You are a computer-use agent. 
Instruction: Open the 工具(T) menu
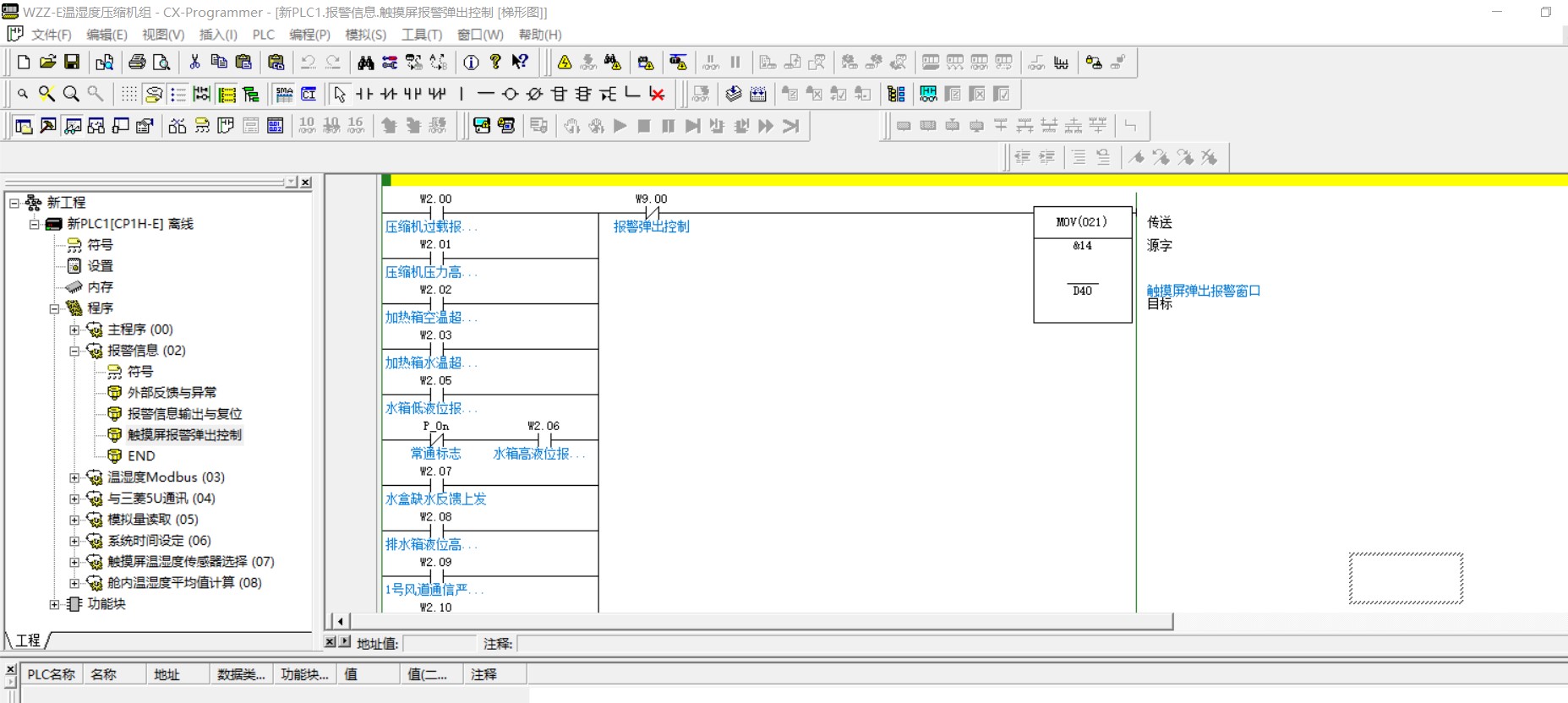[x=421, y=35]
